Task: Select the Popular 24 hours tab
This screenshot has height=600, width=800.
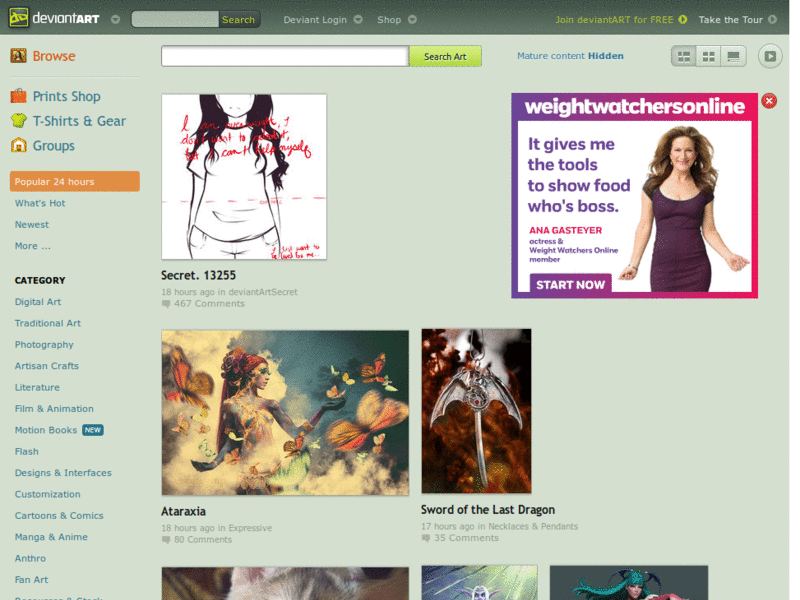Action: (74, 182)
